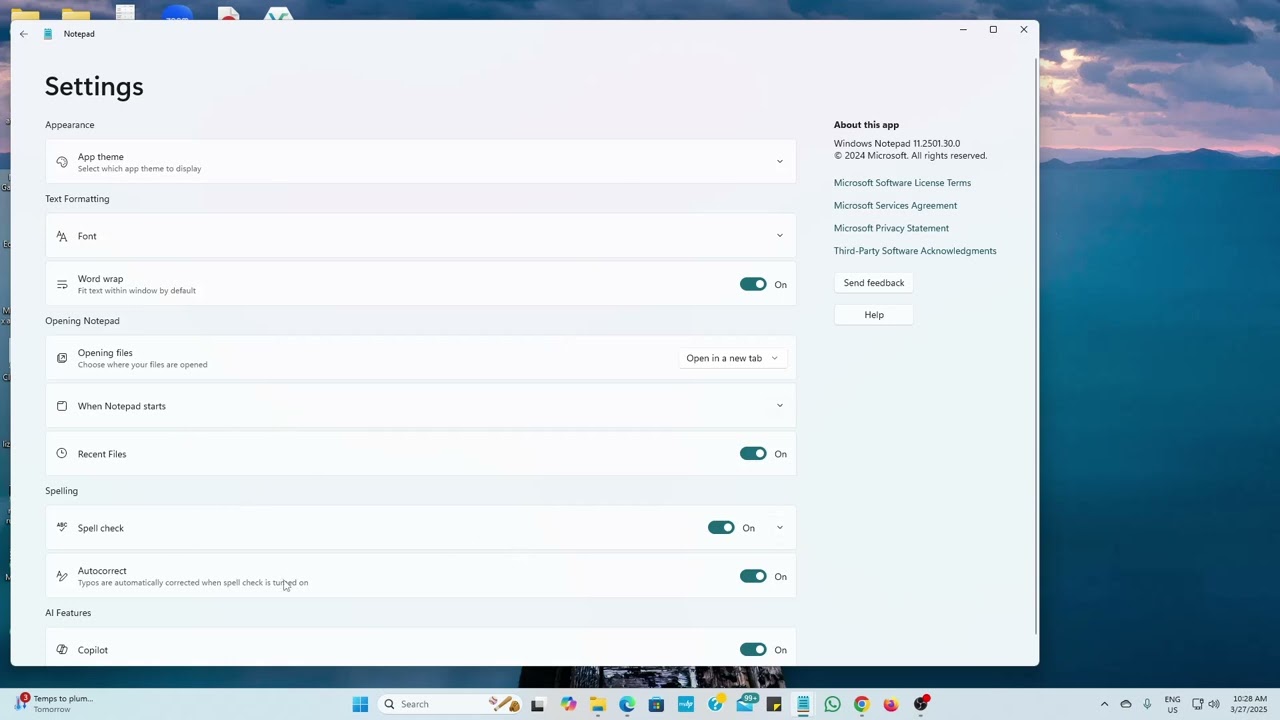Show hidden icons in system tray
The image size is (1280, 720).
click(1104, 704)
